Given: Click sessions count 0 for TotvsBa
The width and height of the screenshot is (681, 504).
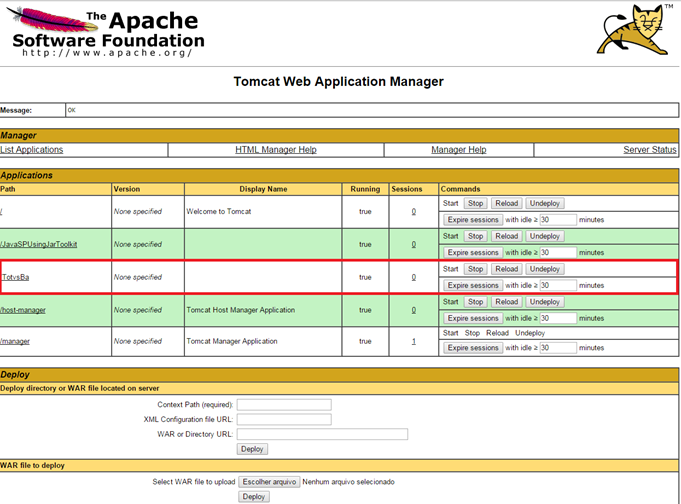Looking at the screenshot, I should click(x=413, y=277).
